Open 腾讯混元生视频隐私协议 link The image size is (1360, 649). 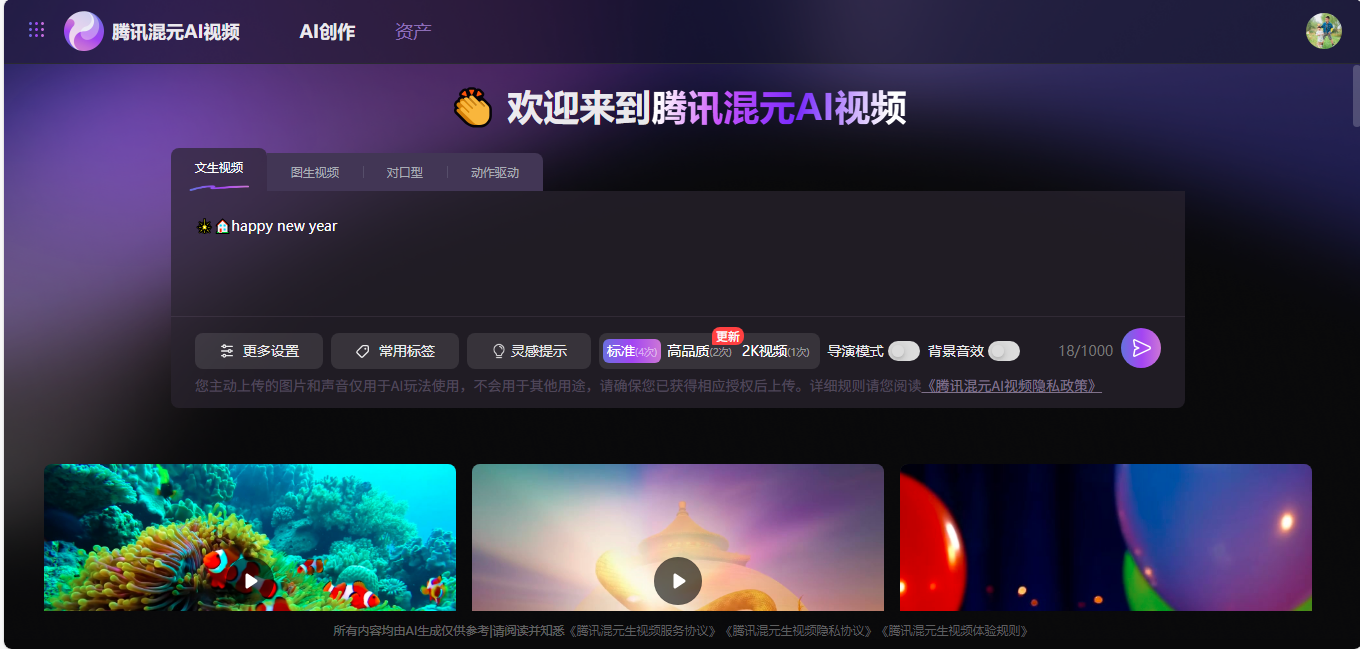(799, 631)
